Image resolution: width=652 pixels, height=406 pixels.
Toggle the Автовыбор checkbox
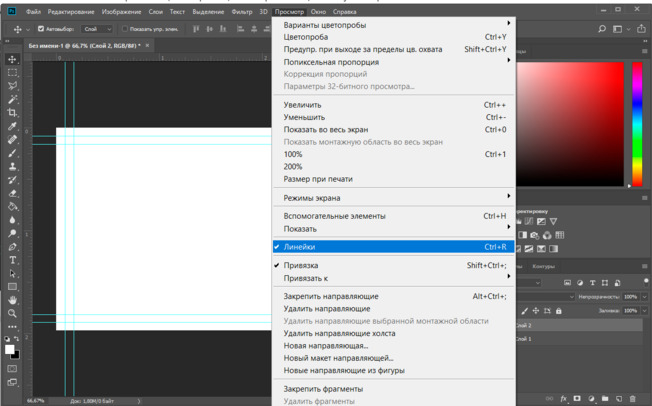[41, 29]
